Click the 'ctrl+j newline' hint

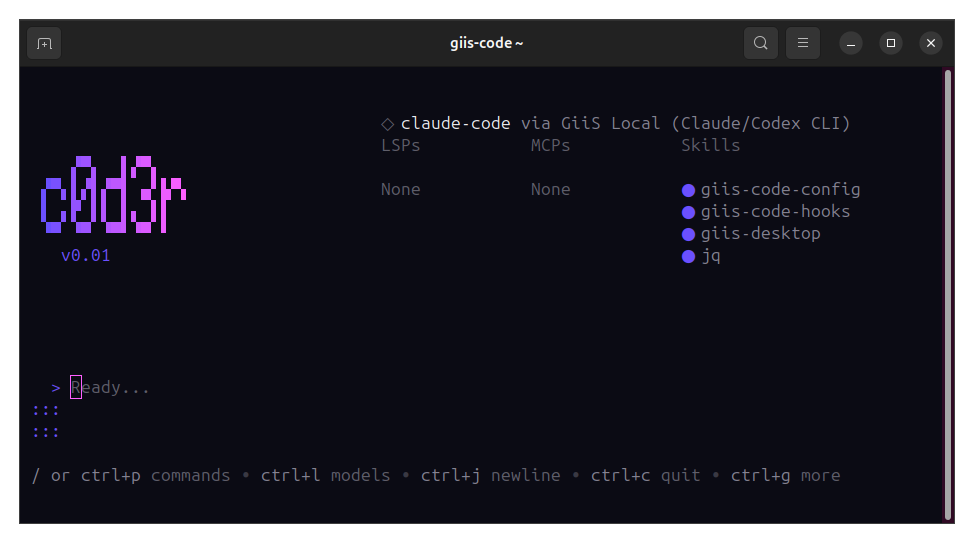(490, 476)
